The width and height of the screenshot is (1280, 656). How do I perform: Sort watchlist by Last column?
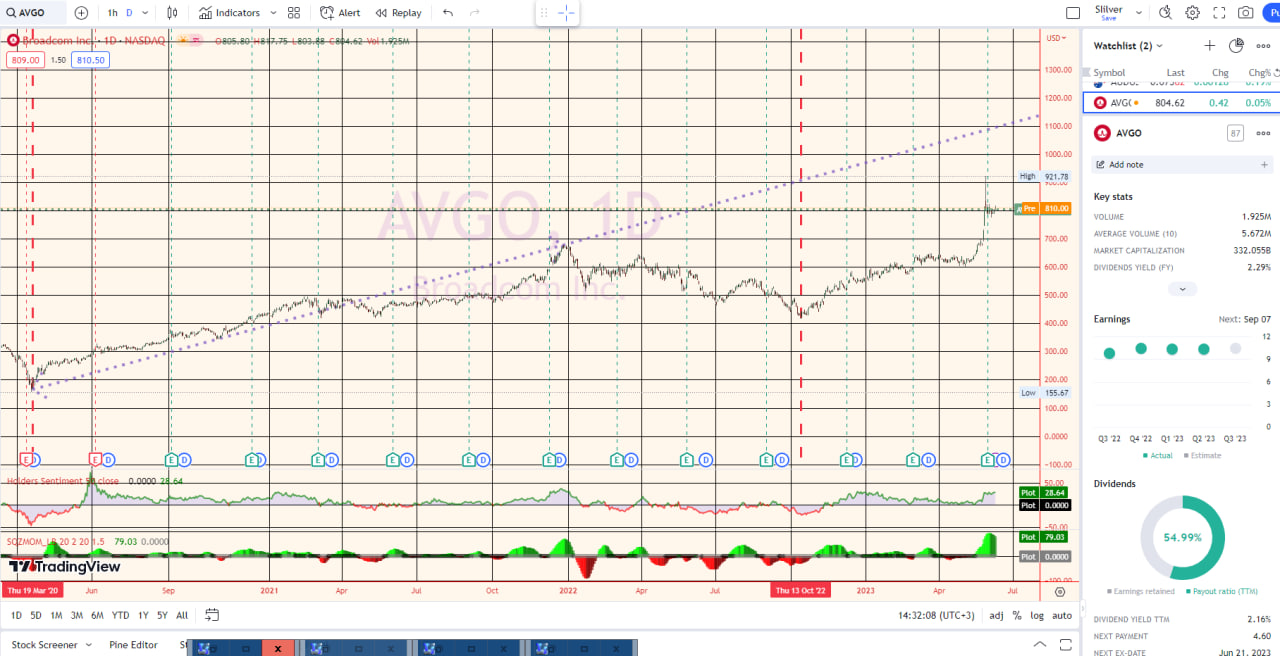pos(1175,72)
